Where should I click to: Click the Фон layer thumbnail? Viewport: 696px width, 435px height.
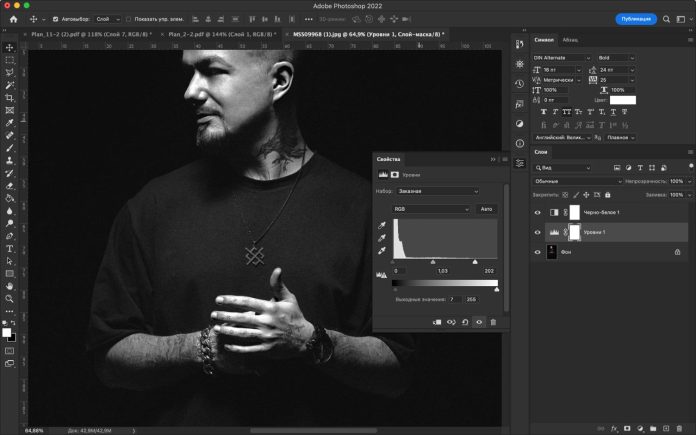(552, 252)
